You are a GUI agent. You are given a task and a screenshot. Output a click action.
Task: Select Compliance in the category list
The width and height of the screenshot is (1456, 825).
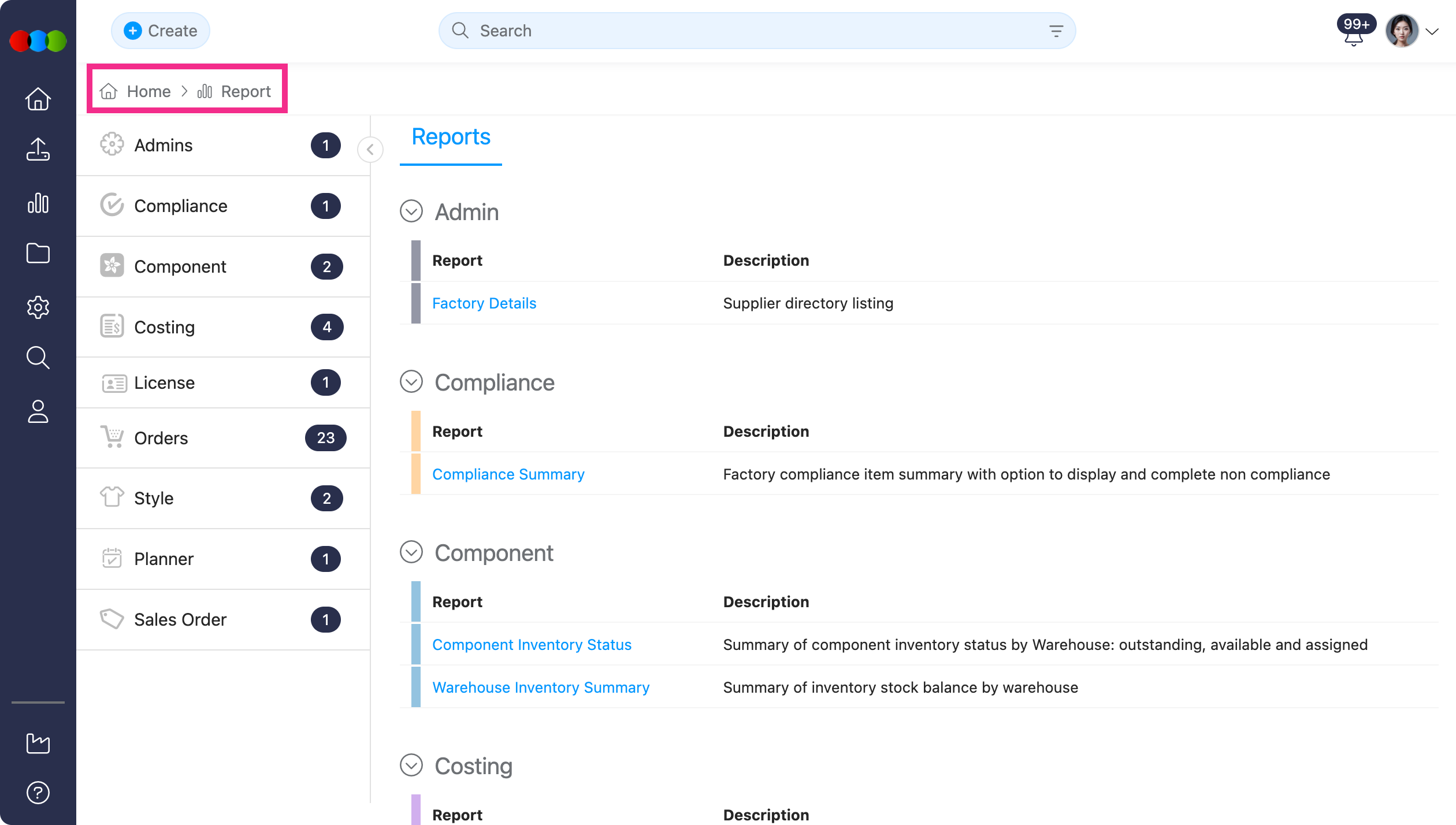(223, 206)
